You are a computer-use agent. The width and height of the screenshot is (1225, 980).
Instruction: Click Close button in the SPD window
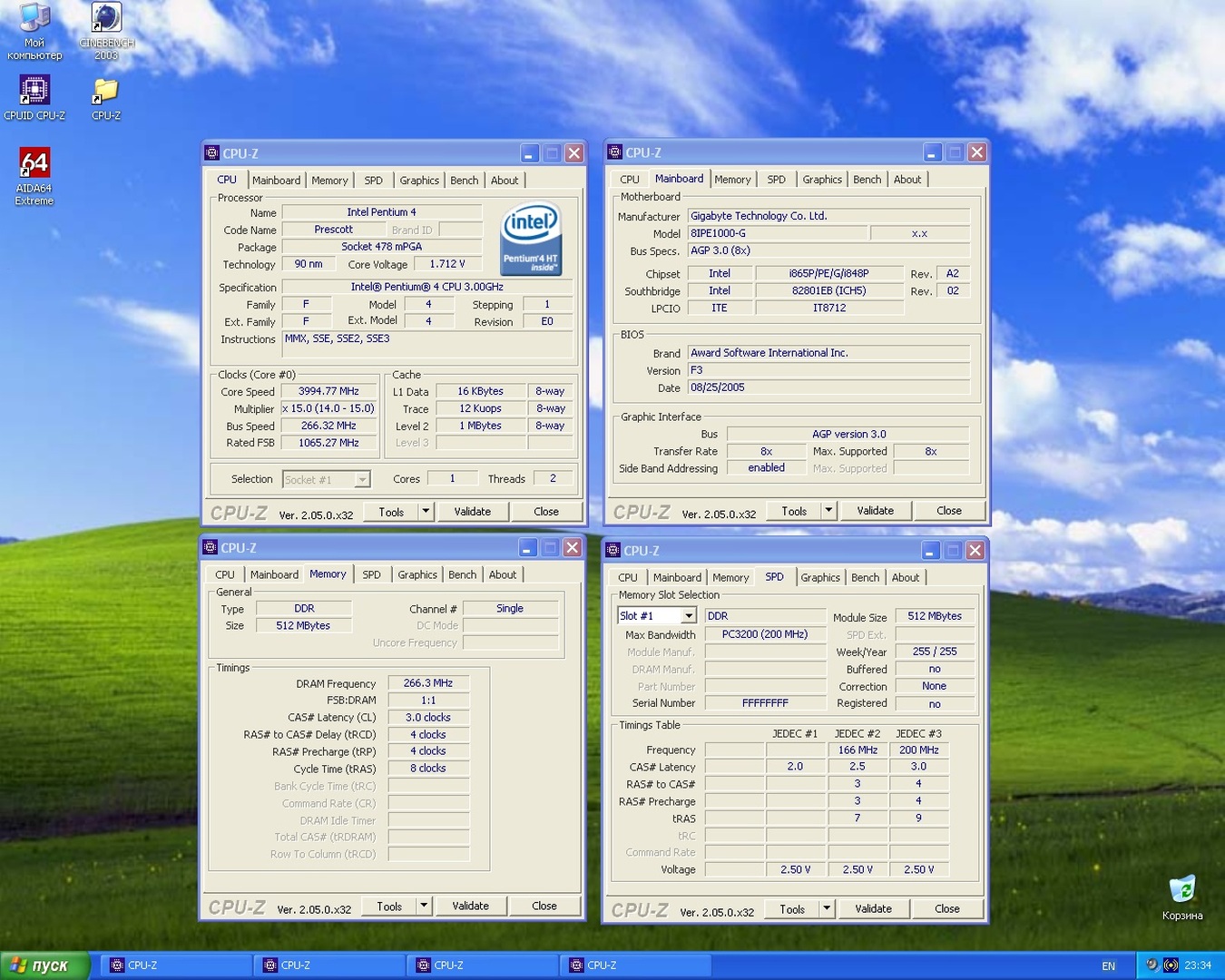point(947,908)
